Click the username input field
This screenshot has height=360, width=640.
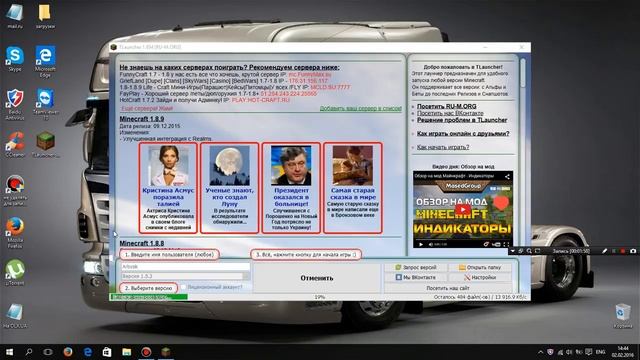186,267
